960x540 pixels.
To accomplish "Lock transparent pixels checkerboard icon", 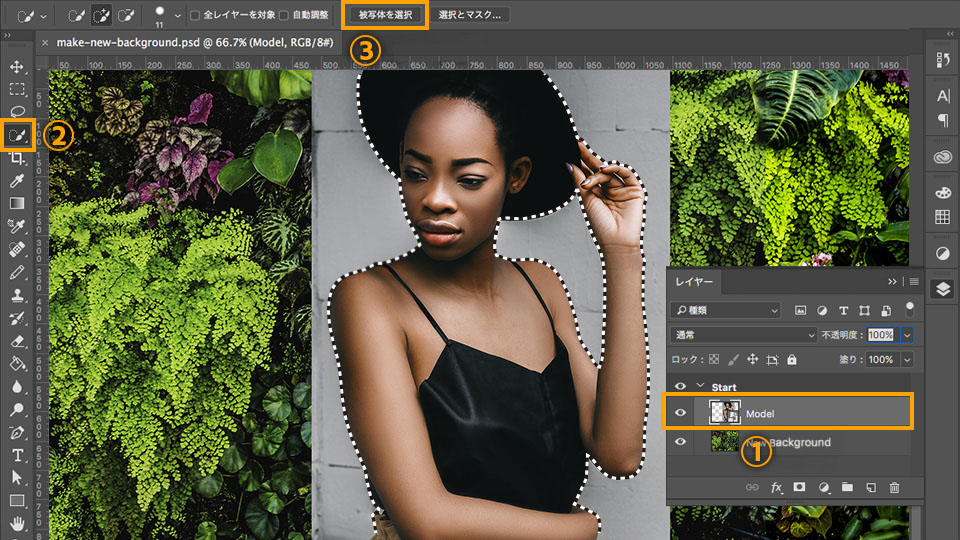I will (714, 359).
